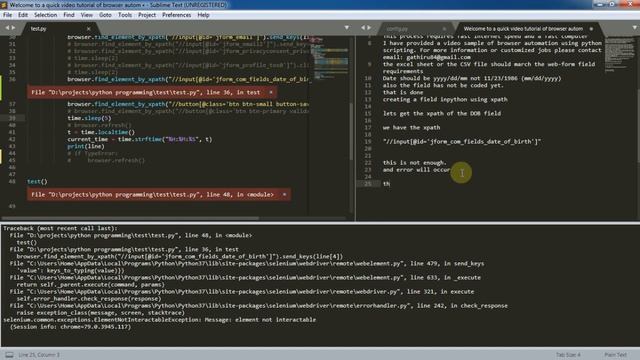Toggle the side bar via status bar icon
Screen dimensions: 640x360
point(9,355)
